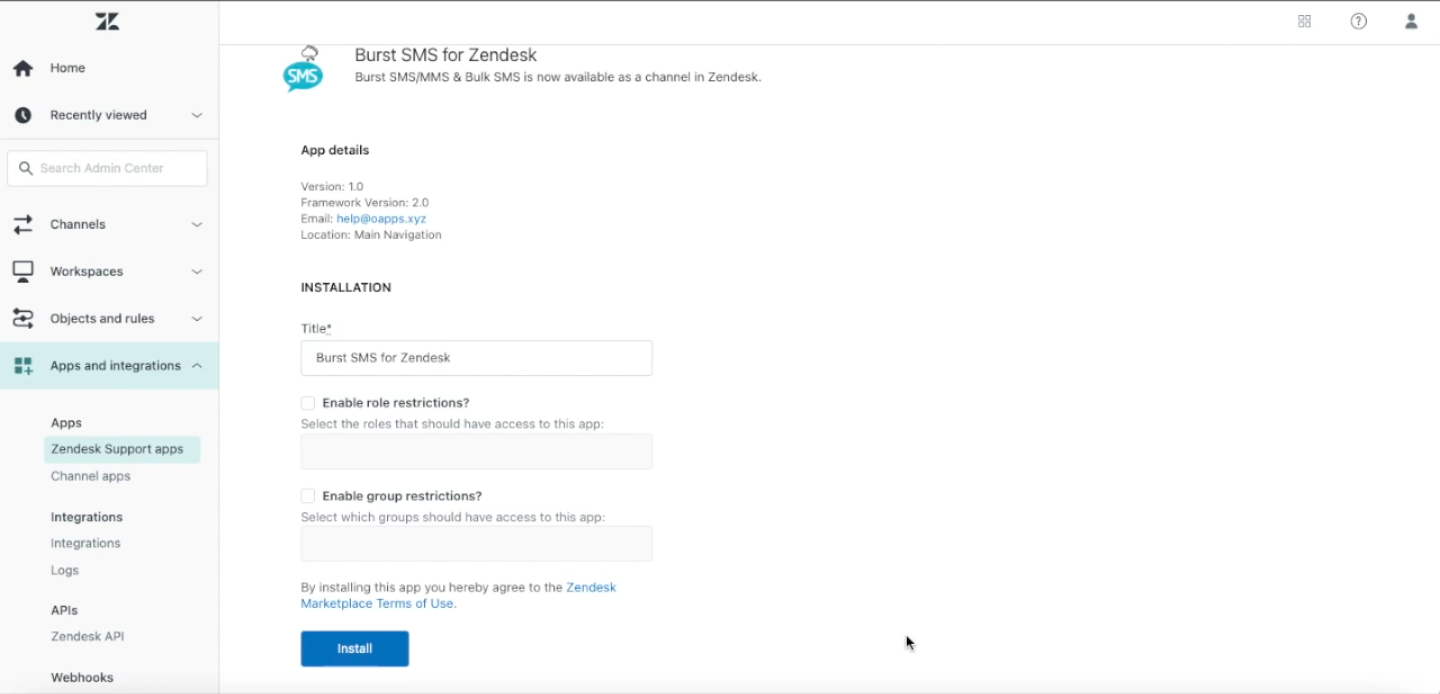Expand the Recently viewed chevron
The height and width of the screenshot is (694, 1440).
pos(197,115)
